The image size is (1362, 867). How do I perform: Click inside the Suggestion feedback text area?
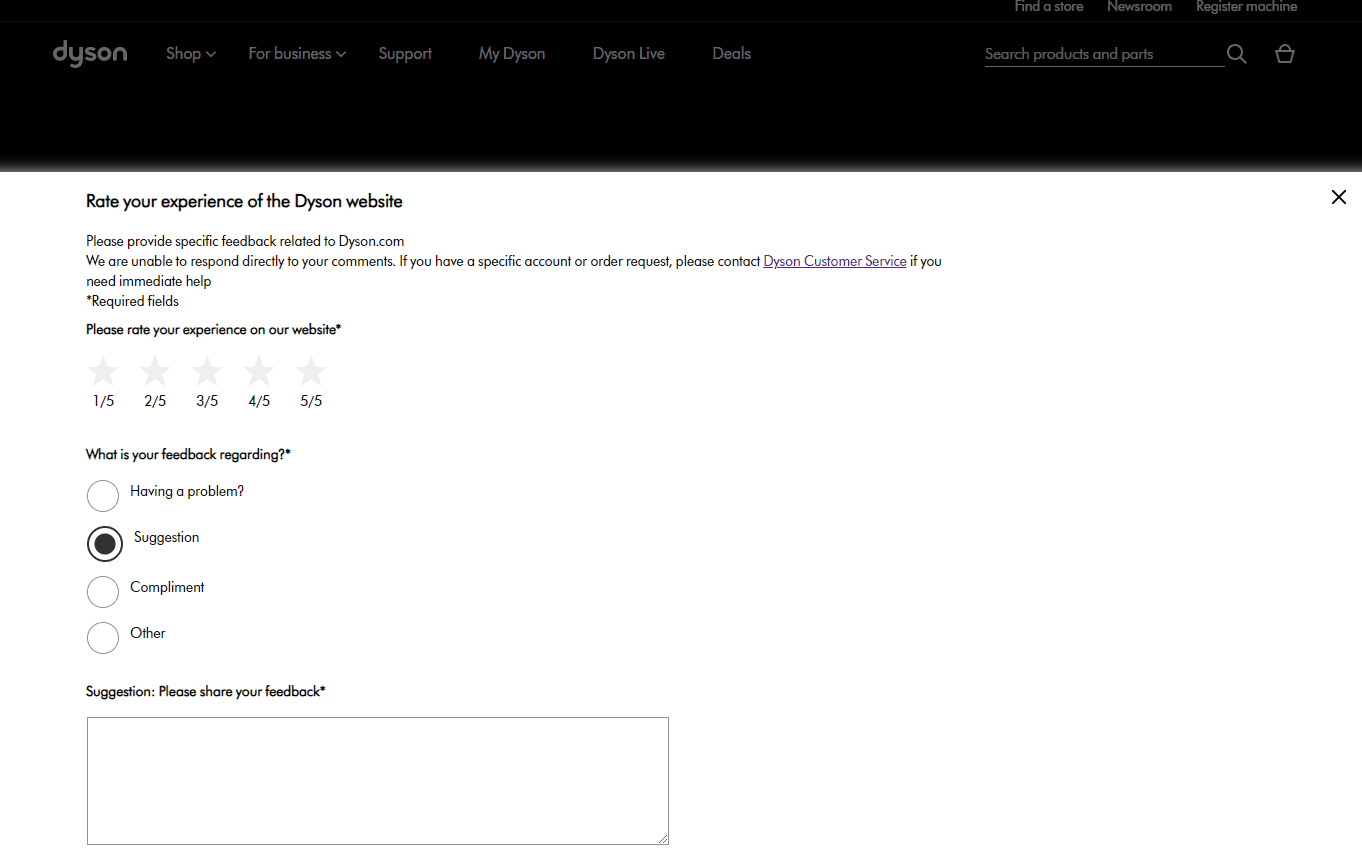pyautogui.click(x=378, y=781)
